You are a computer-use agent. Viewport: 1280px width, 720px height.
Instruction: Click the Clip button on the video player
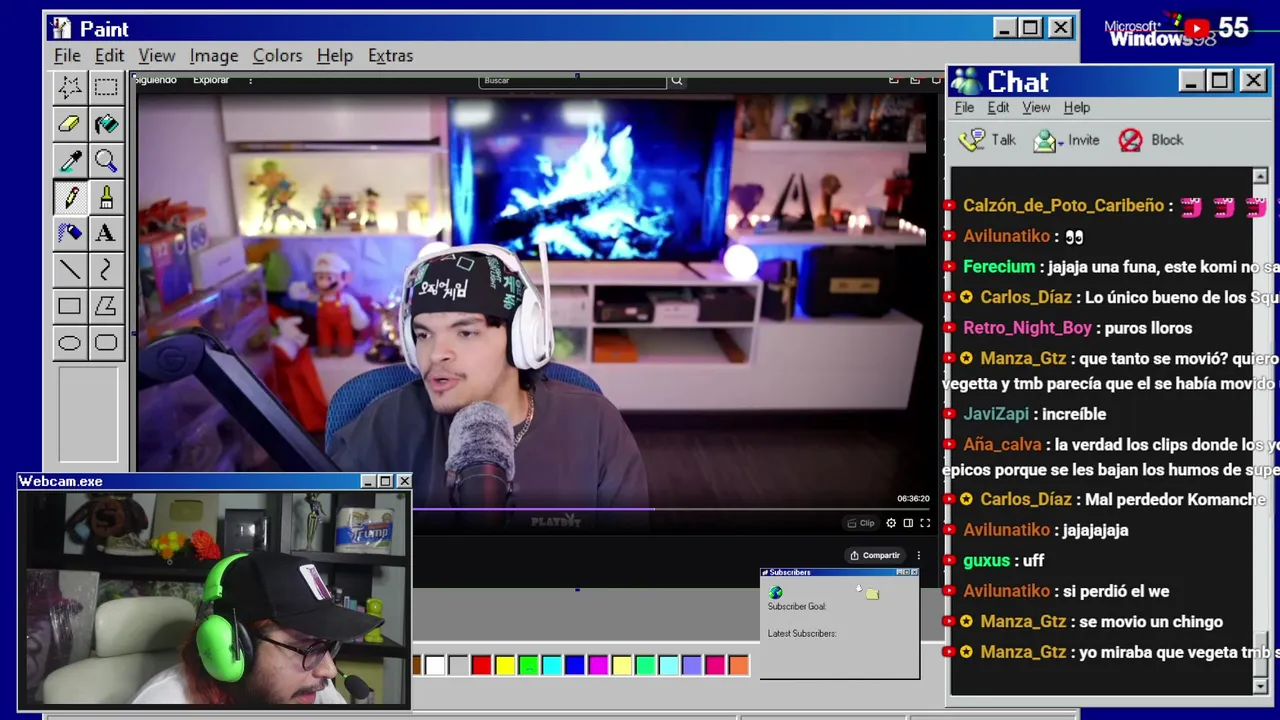[860, 523]
